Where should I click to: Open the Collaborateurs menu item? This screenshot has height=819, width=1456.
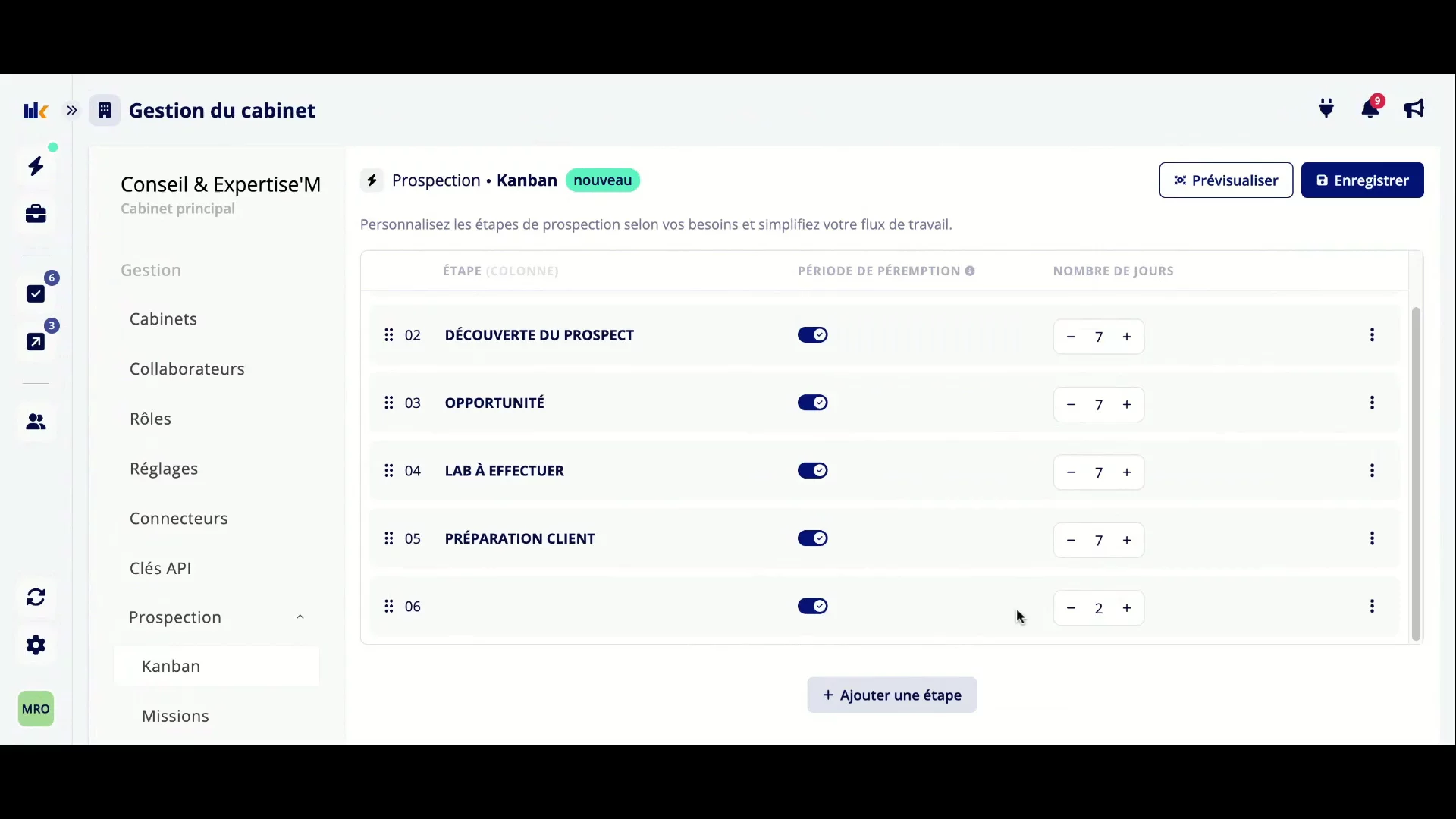(187, 369)
